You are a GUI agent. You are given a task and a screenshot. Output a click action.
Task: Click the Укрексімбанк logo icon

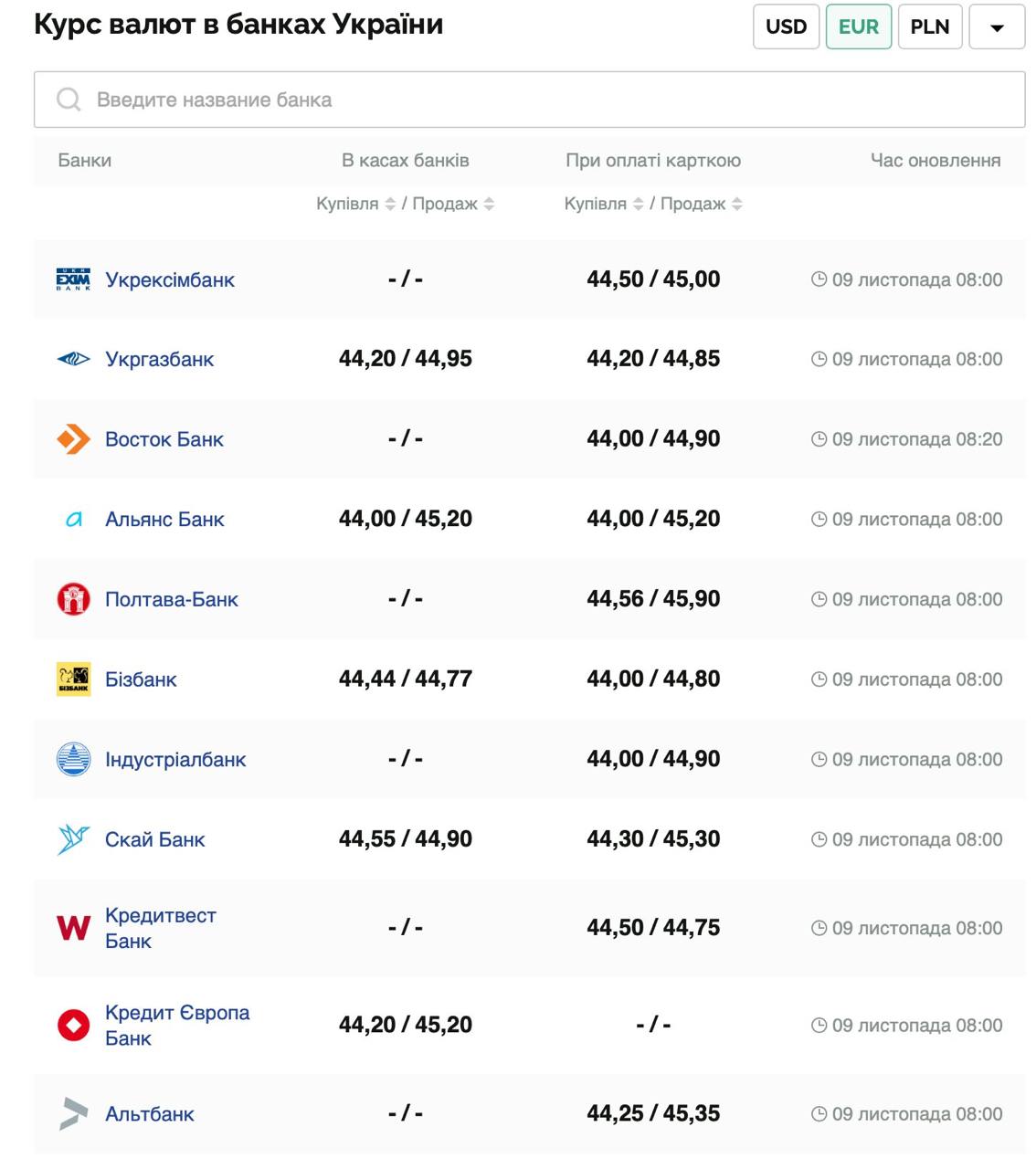(73, 279)
